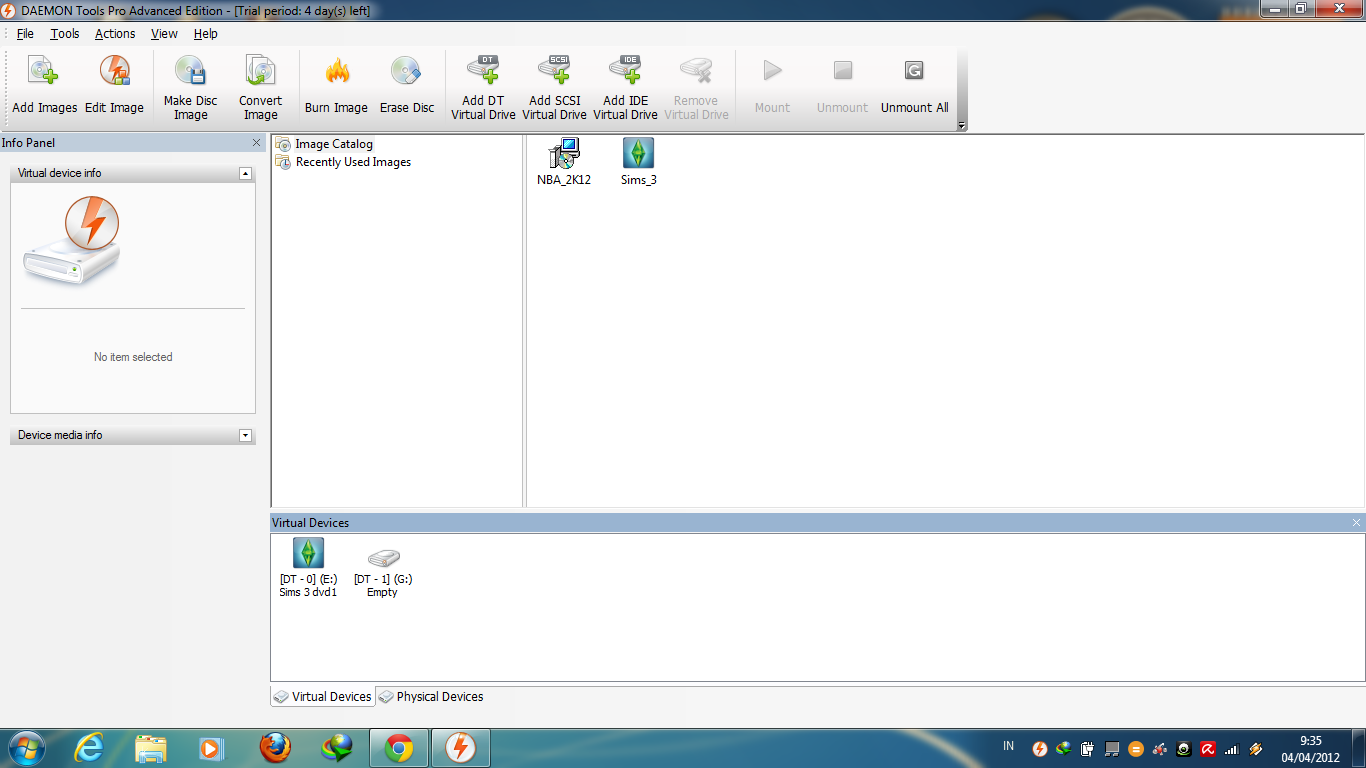The image size is (1366, 768).
Task: Click the Unmount stop icon
Action: pos(843,71)
